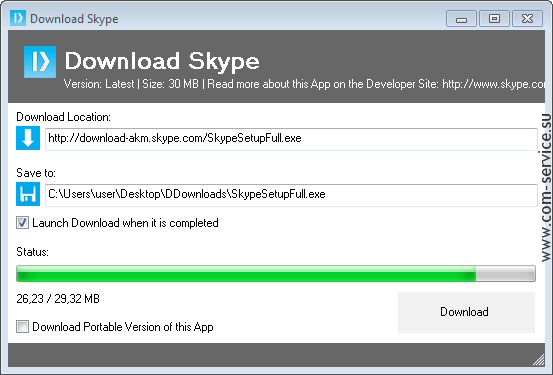This screenshot has height=375, width=553.
Task: Uncheck Launch Download when it is completed
Action: 22,223
